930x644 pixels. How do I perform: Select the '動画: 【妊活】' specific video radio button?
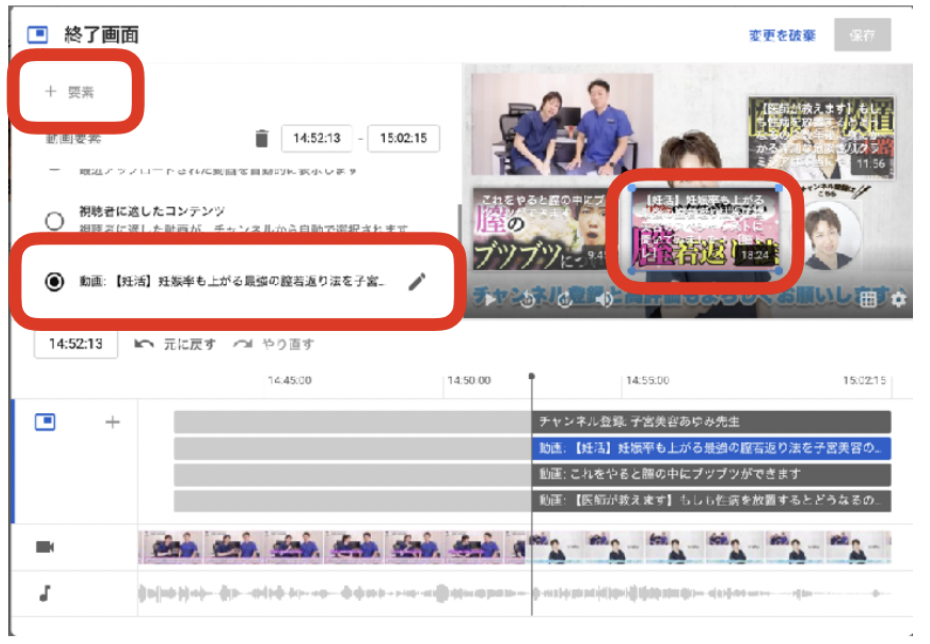point(54,281)
